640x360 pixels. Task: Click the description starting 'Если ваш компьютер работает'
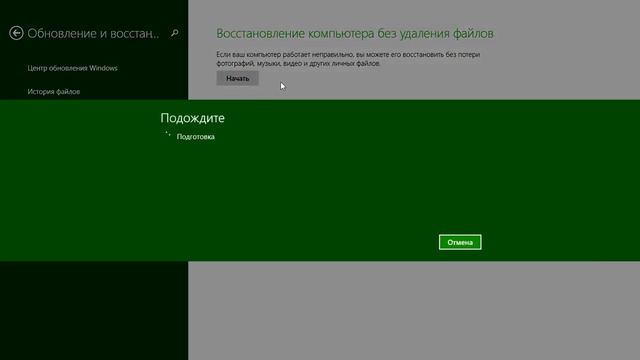[x=348, y=59]
